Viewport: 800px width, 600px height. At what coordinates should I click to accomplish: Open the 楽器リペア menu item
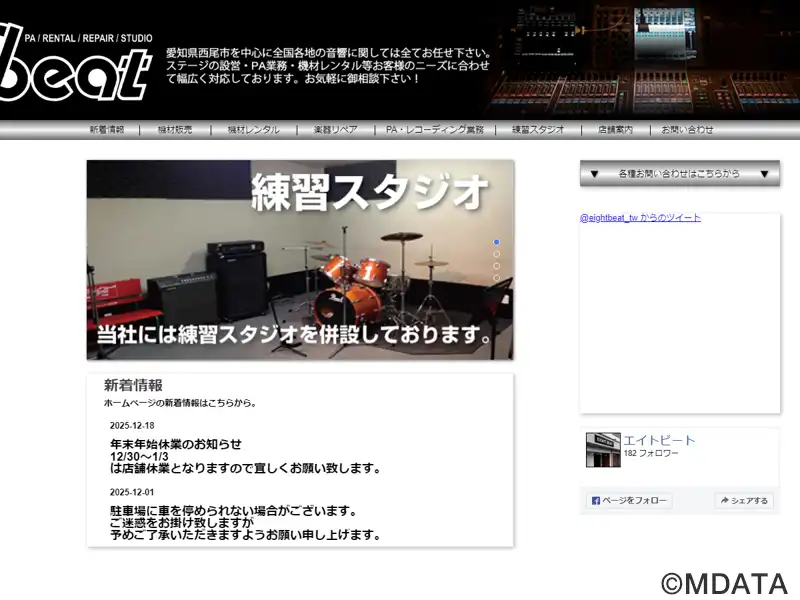click(x=335, y=130)
